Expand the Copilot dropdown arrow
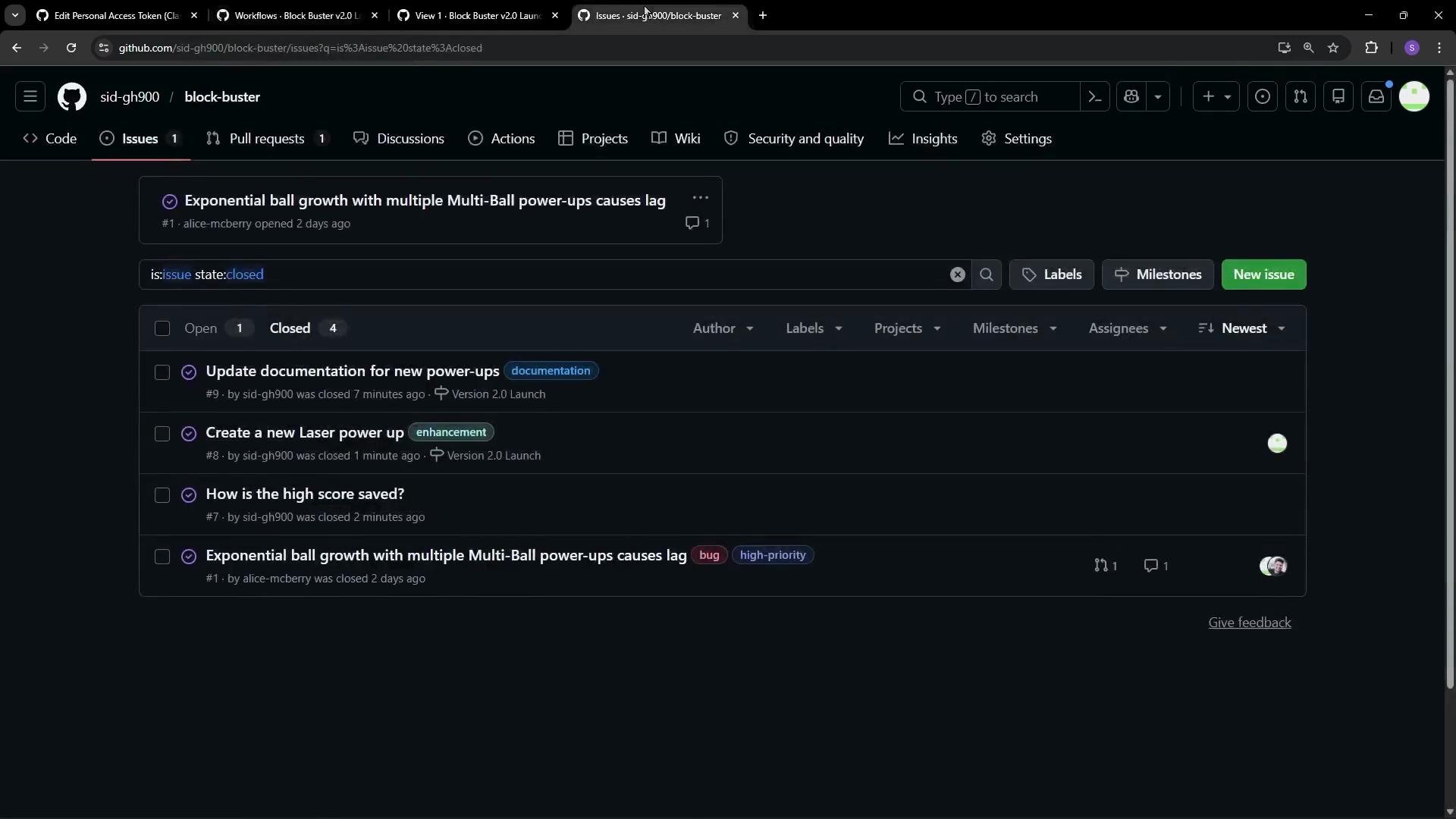The width and height of the screenshot is (1456, 819). click(x=1158, y=97)
